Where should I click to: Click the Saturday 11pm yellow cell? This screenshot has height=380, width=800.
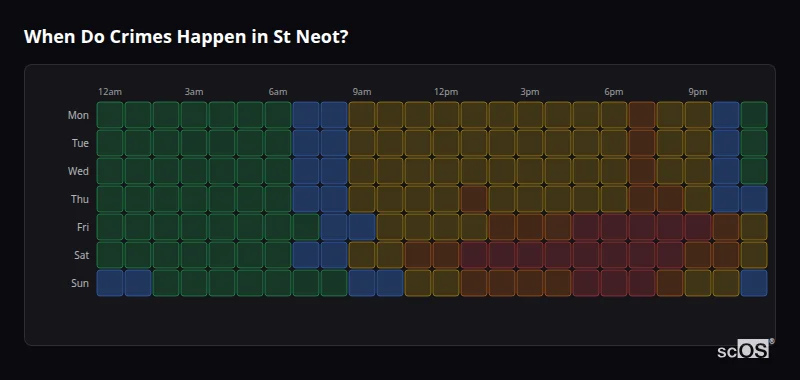click(754, 255)
